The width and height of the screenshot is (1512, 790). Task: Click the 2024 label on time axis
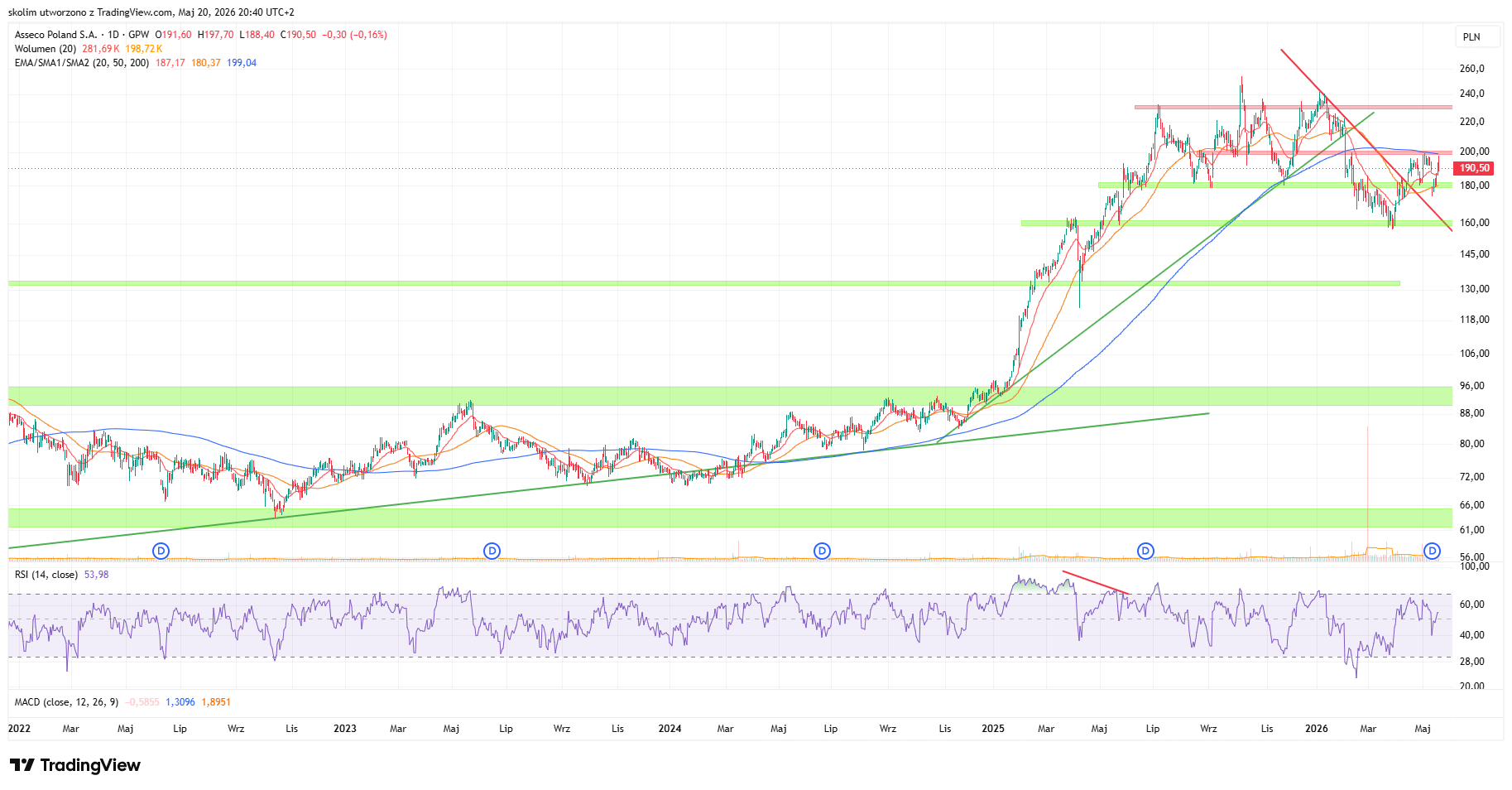pos(670,729)
